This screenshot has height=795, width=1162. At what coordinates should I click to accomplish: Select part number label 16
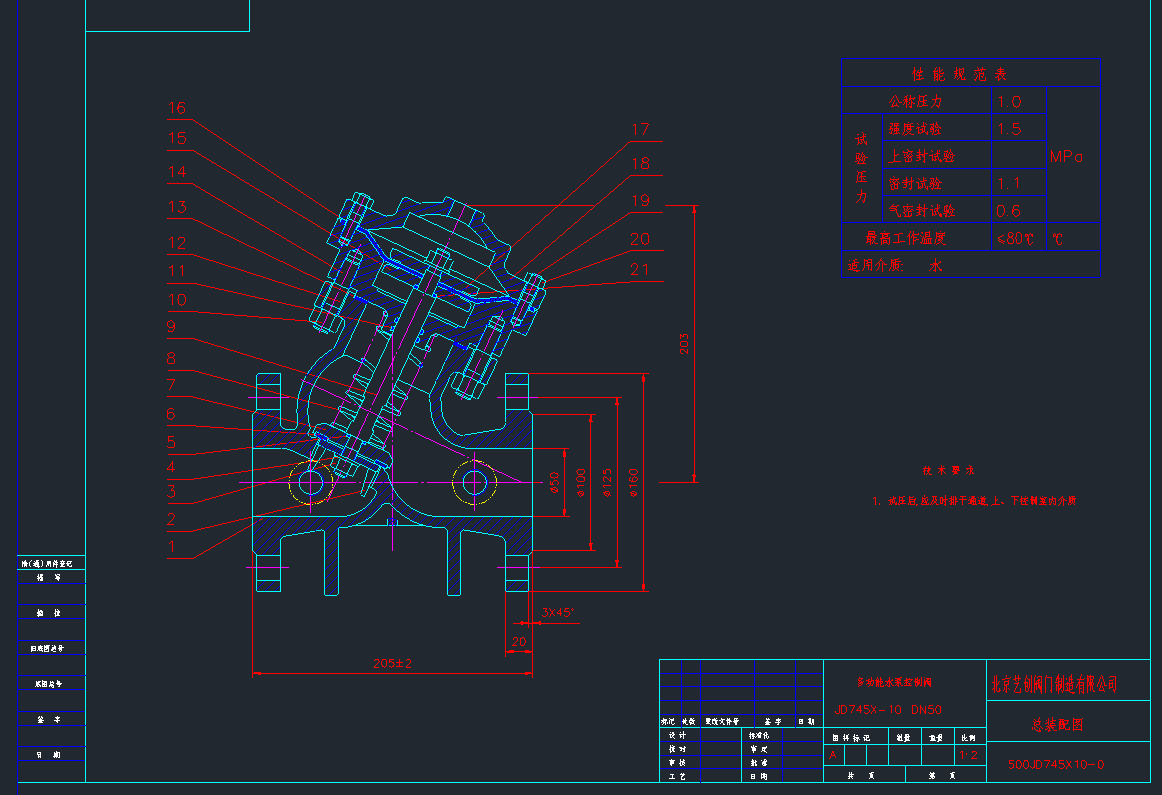pos(177,108)
